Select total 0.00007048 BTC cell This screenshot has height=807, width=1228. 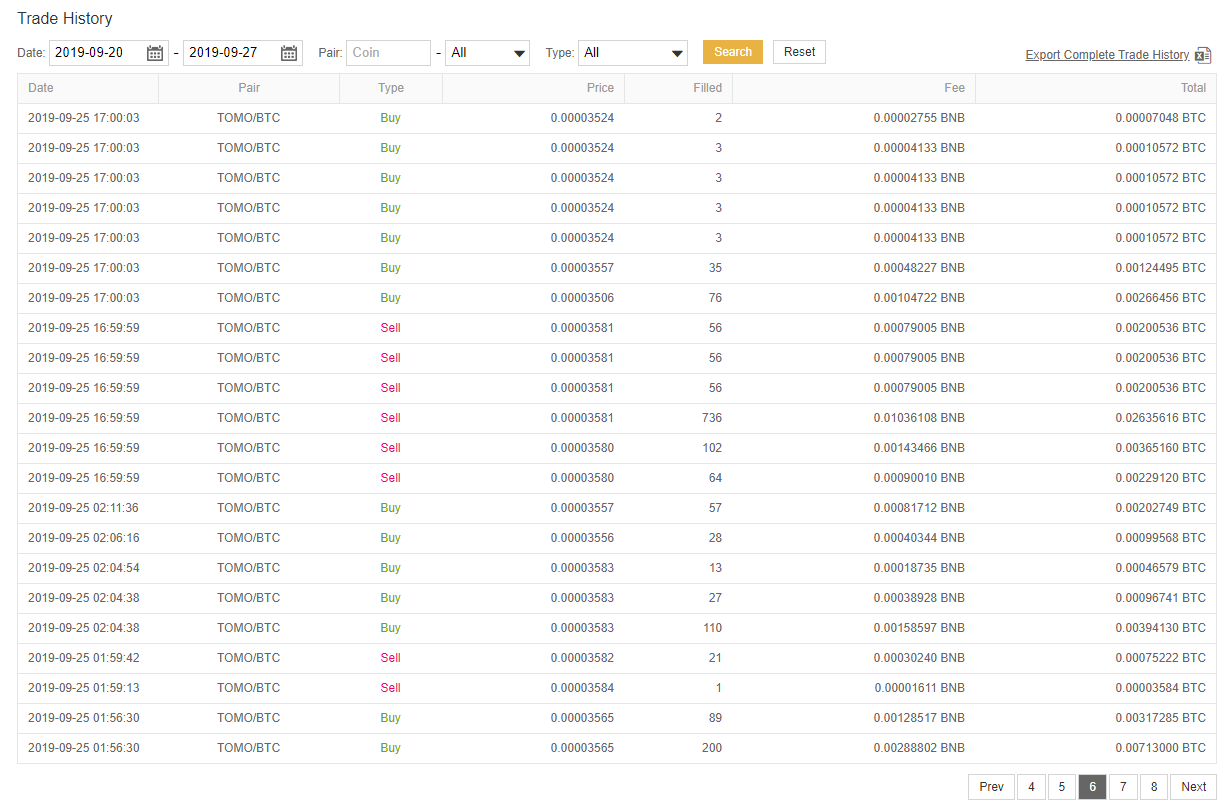pos(1160,118)
